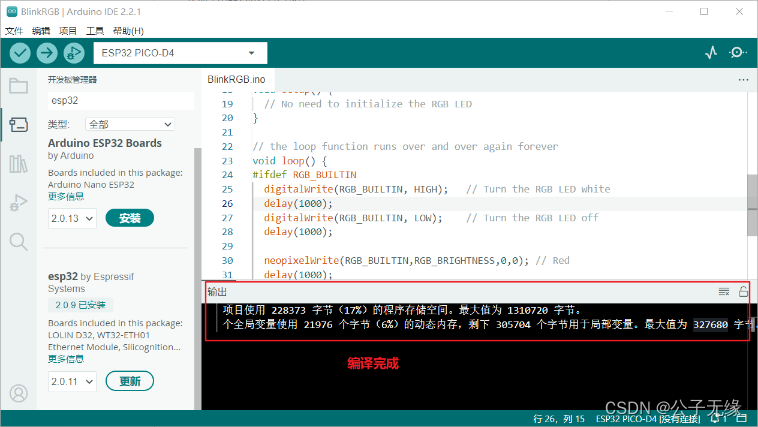
Task: Click ESP32 PICO-D4 status bar board text
Action: point(648,419)
